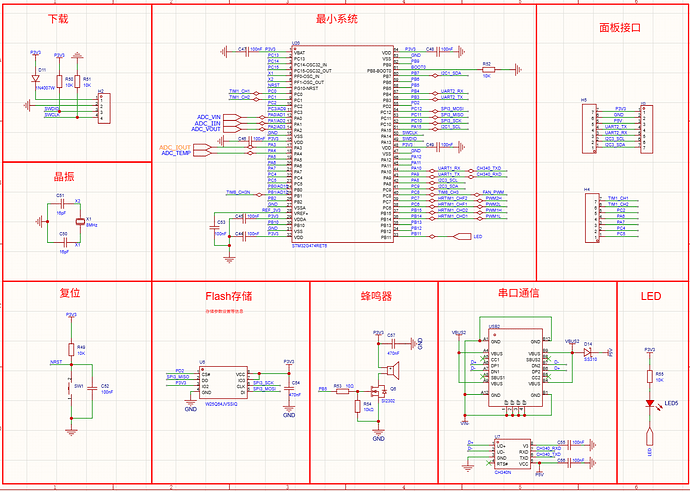Screen dimensions: 690x491
Task: Select the 最小系统 section title
Action: pyautogui.click(x=337, y=19)
